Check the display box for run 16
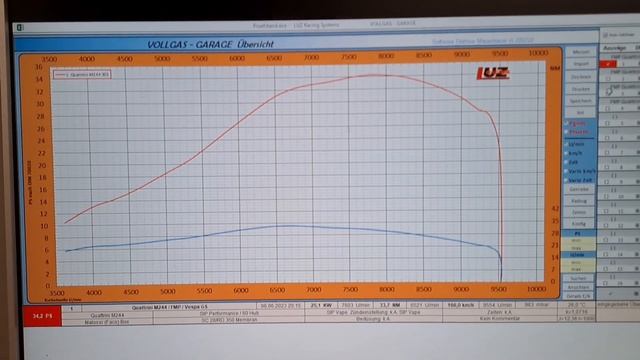The width and height of the screenshot is (640, 360). click(606, 283)
